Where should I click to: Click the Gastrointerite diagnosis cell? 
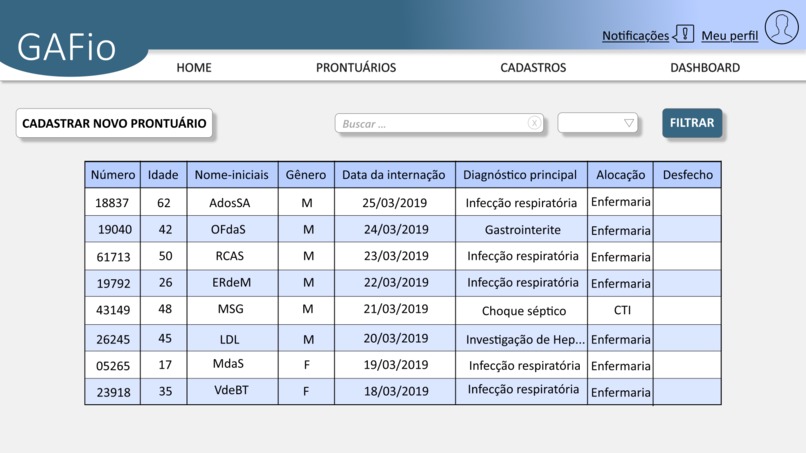[522, 230]
